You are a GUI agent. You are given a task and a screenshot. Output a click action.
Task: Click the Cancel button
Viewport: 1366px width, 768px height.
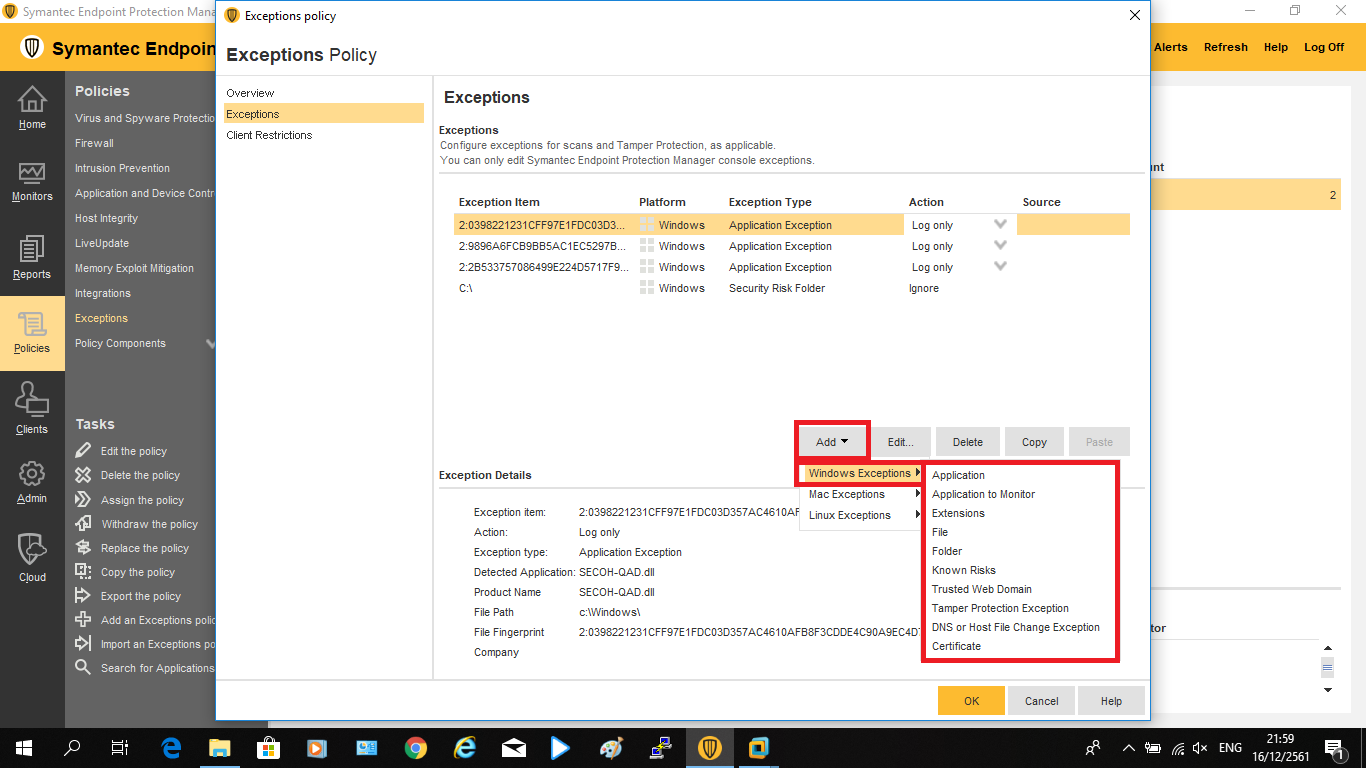pos(1041,701)
